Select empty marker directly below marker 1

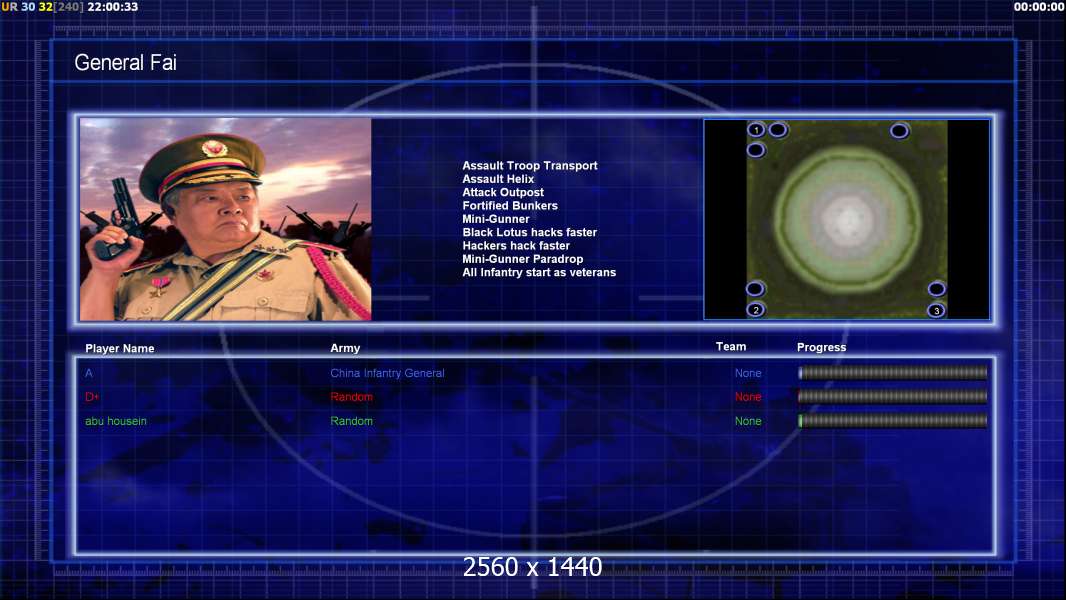click(x=756, y=150)
